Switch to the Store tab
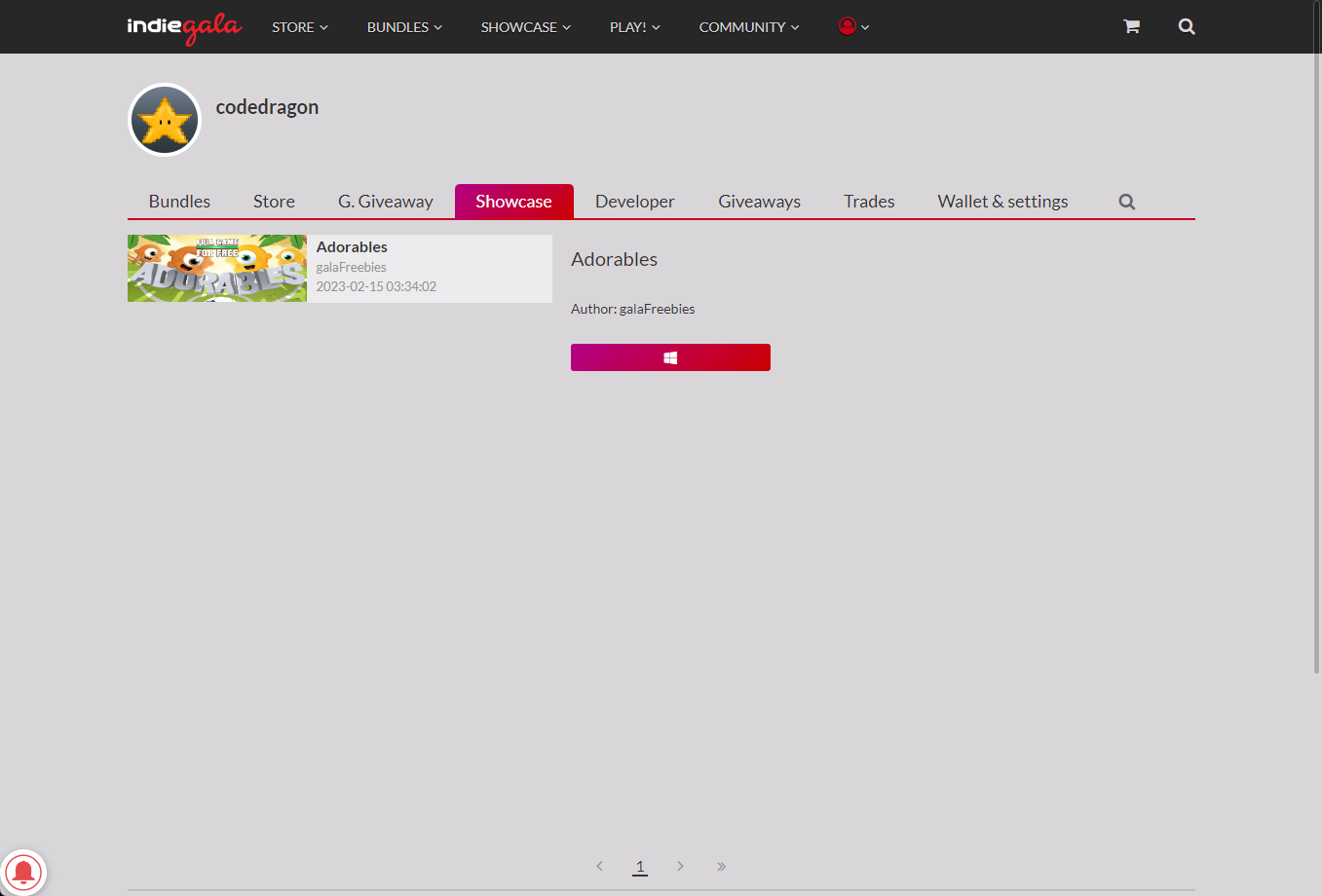This screenshot has height=896, width=1322. [x=274, y=202]
